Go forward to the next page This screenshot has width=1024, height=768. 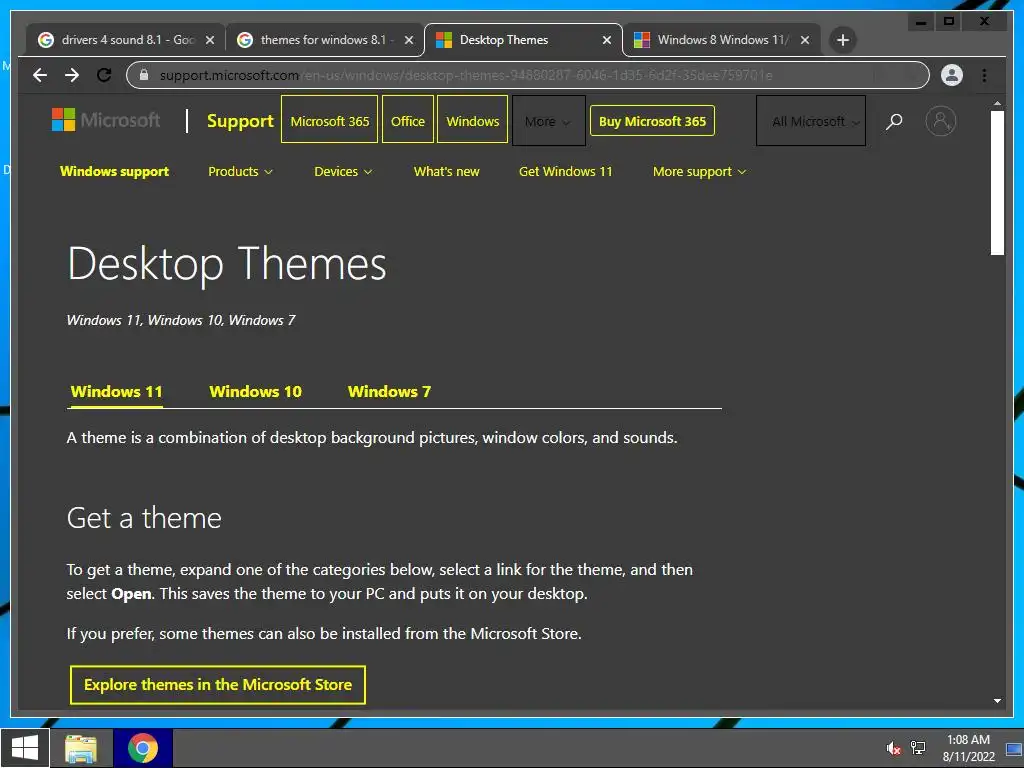point(72,75)
